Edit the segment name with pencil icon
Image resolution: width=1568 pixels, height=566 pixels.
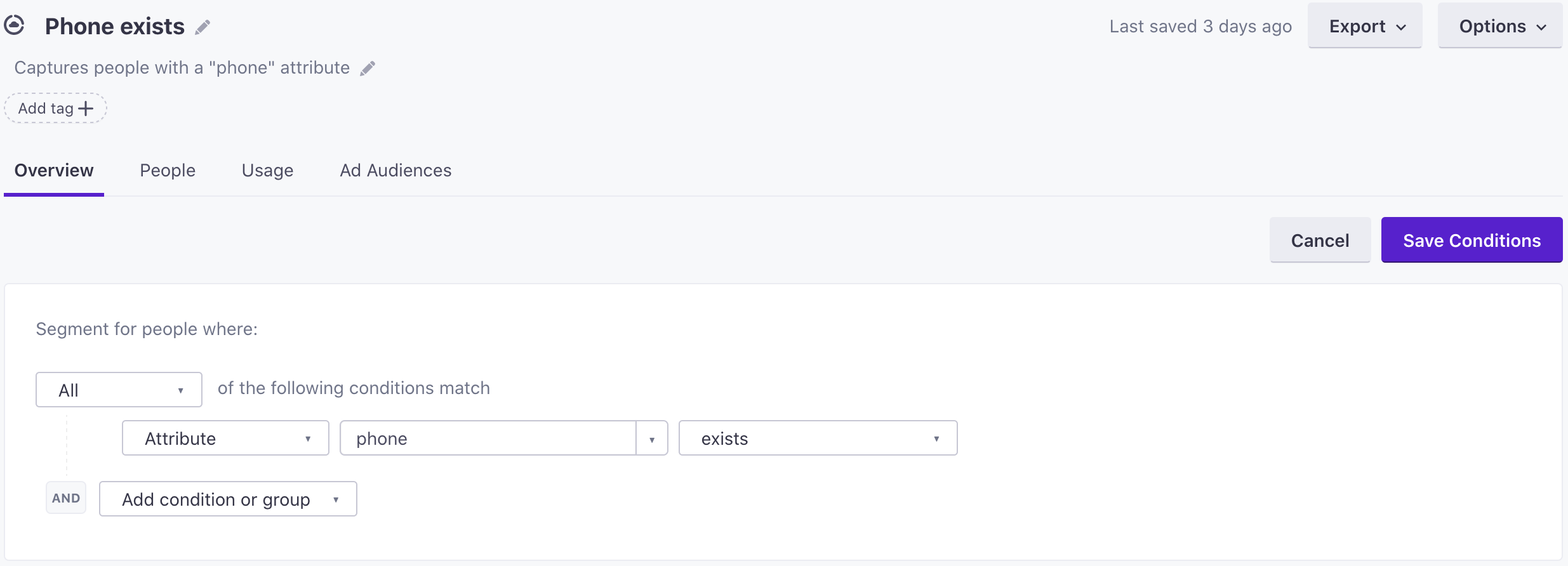[x=203, y=27]
